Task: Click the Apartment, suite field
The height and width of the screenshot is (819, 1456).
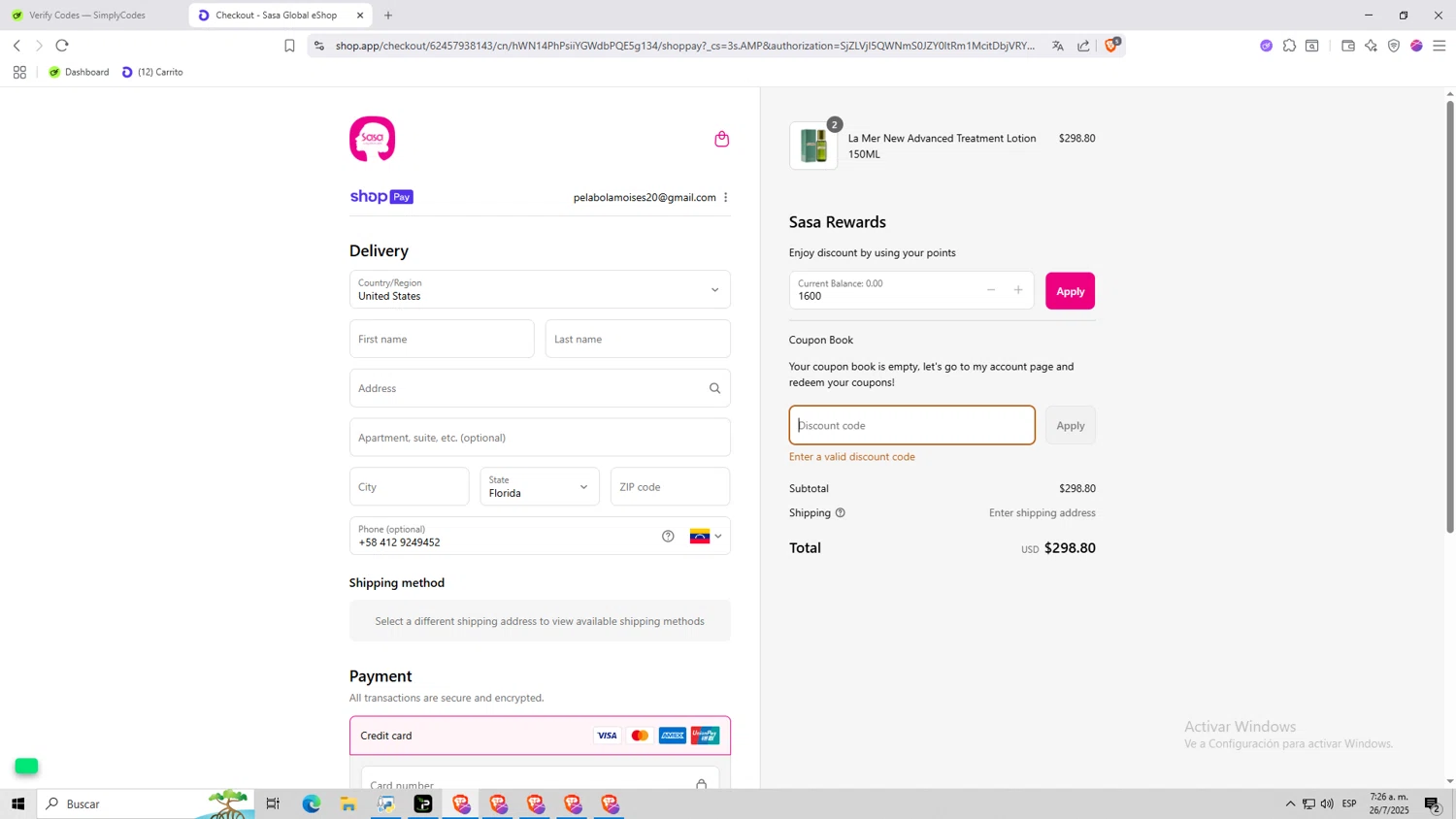Action: [x=540, y=438]
